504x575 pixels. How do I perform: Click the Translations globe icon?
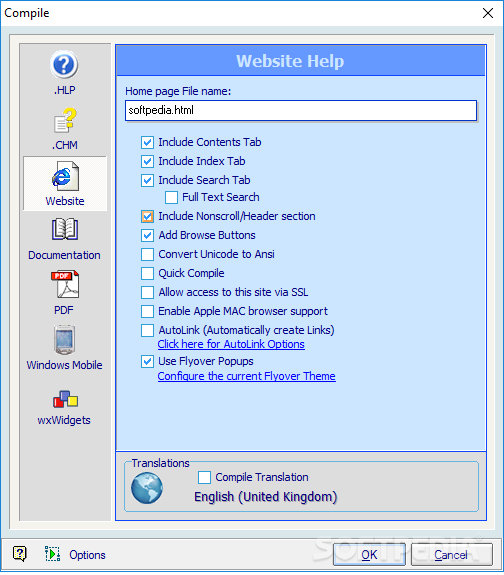(x=147, y=488)
